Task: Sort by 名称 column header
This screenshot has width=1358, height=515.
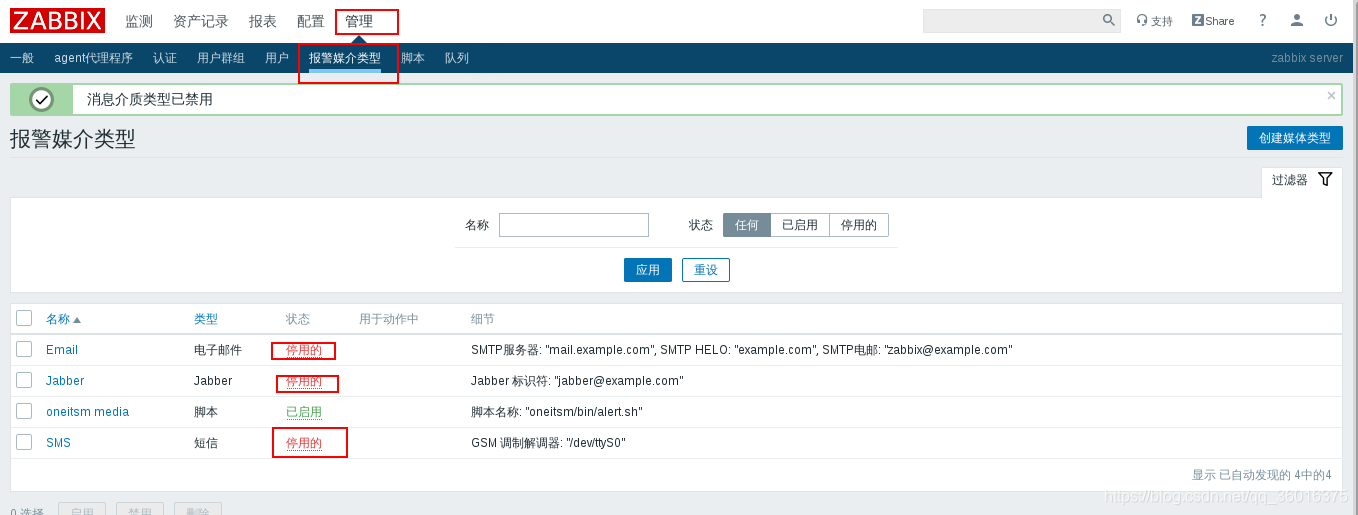Action: click(63, 319)
